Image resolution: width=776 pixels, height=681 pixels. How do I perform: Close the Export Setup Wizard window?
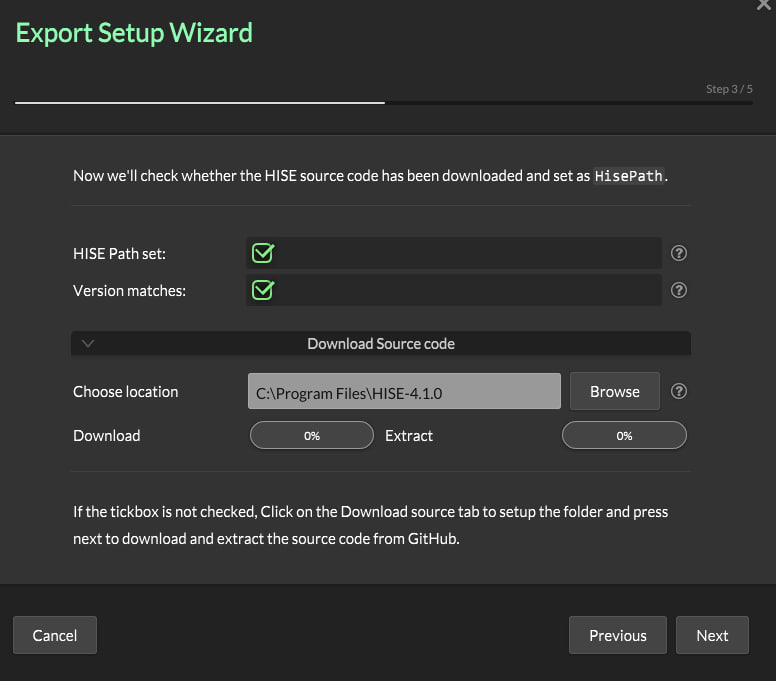[x=765, y=5]
